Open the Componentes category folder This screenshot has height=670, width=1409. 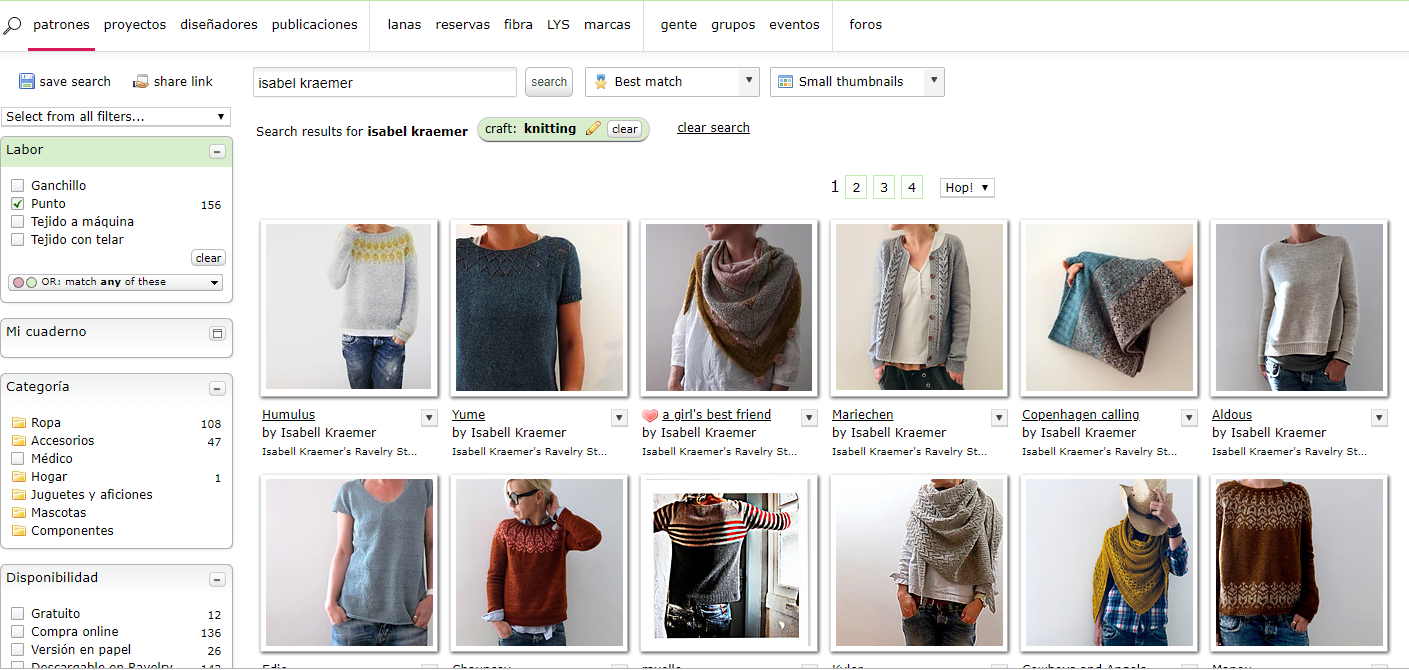(18, 531)
